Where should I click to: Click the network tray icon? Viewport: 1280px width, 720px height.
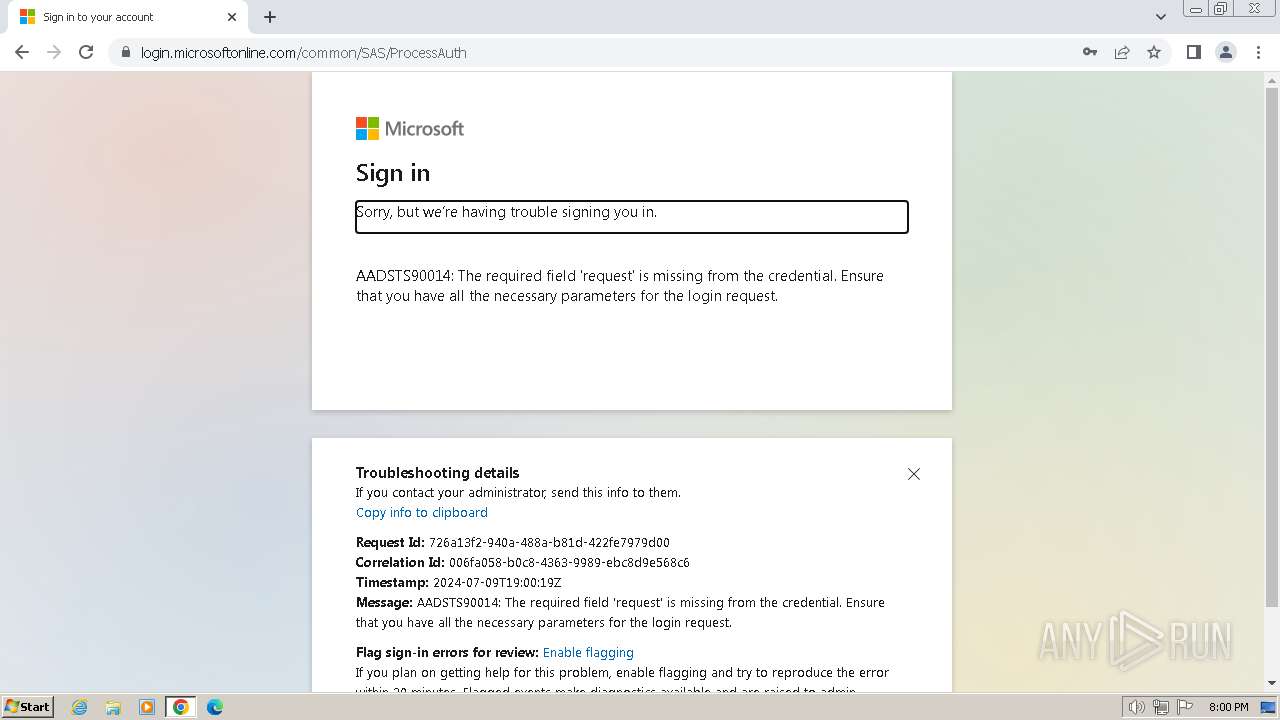click(1161, 707)
